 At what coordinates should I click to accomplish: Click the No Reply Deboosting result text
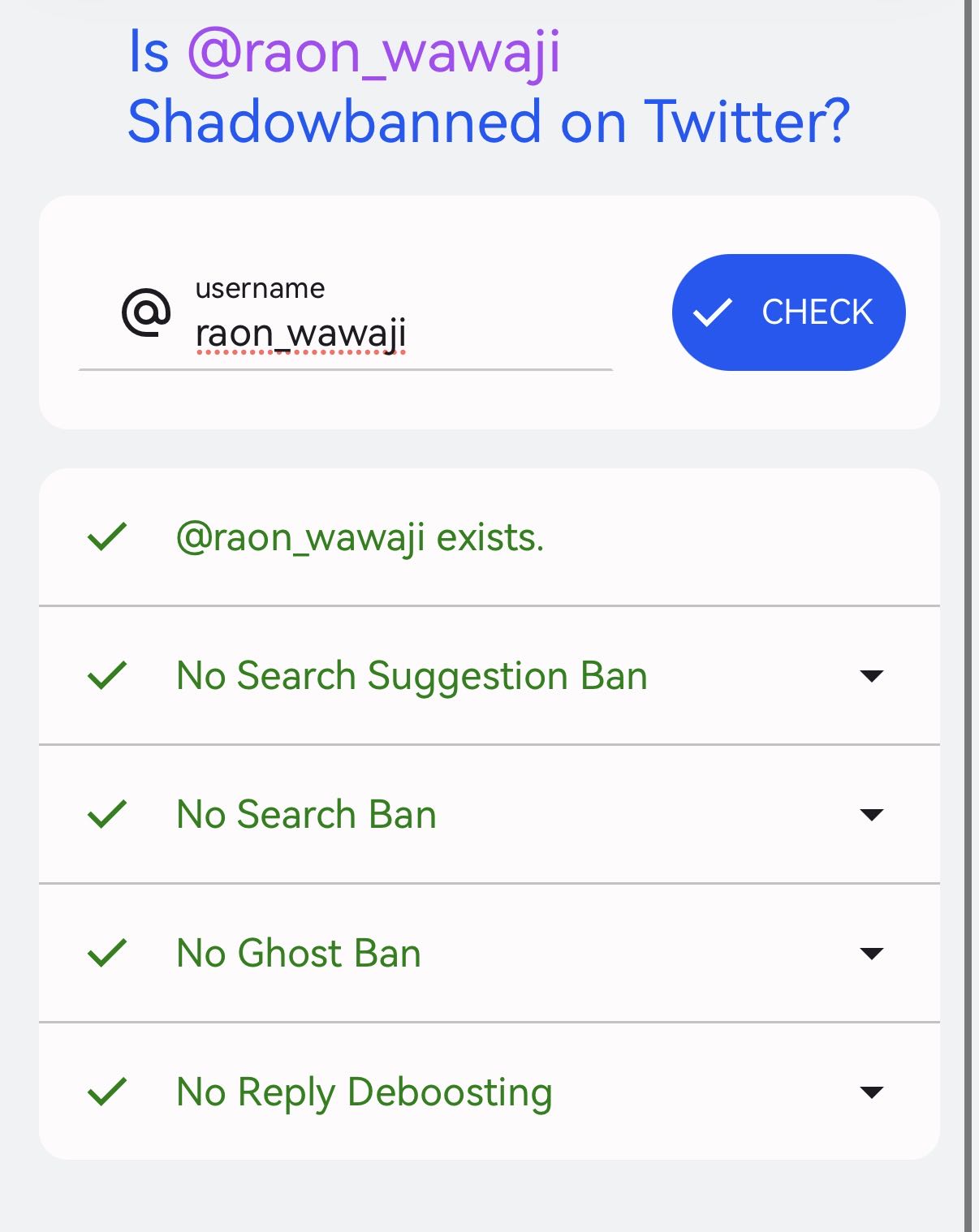pos(364,1092)
